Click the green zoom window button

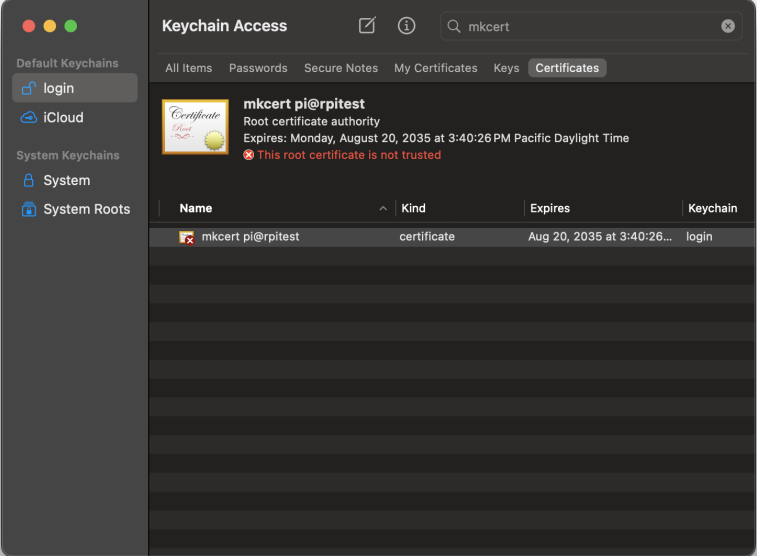pyautogui.click(x=70, y=26)
